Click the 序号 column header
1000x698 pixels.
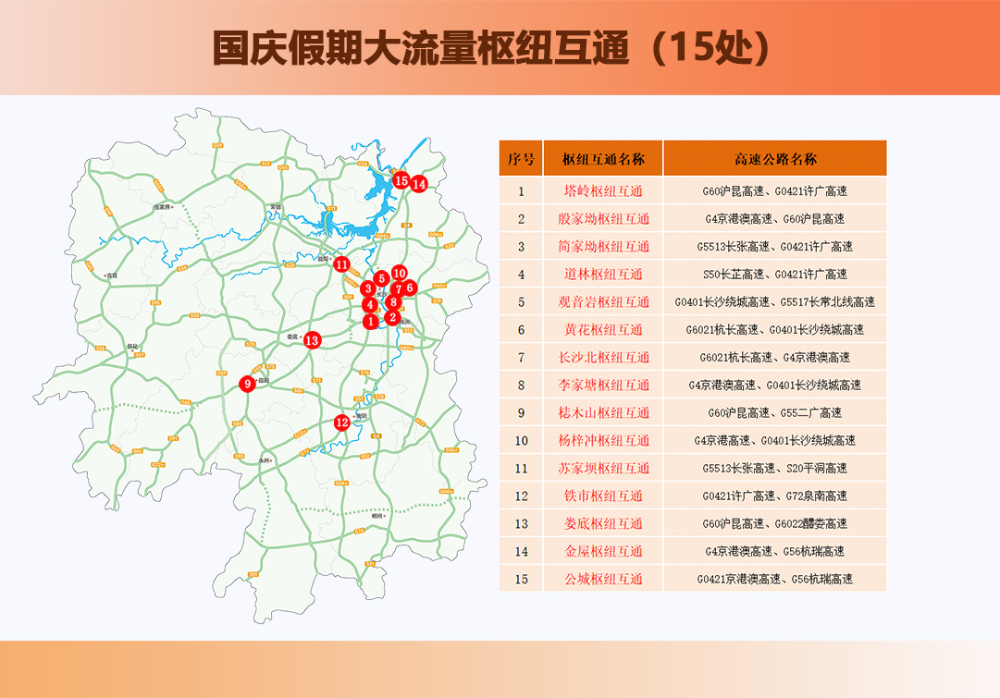click(520, 158)
